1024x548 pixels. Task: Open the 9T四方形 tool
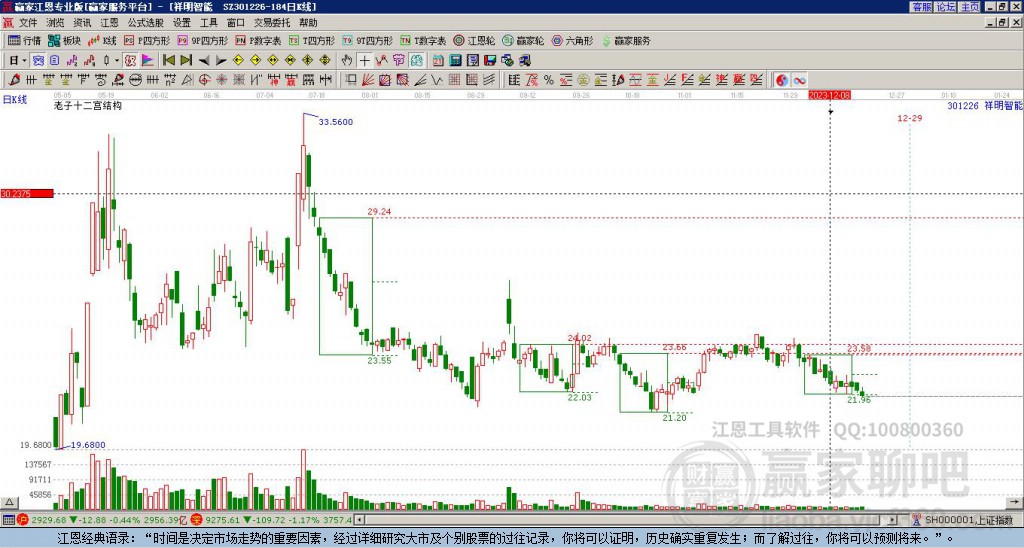[x=367, y=40]
